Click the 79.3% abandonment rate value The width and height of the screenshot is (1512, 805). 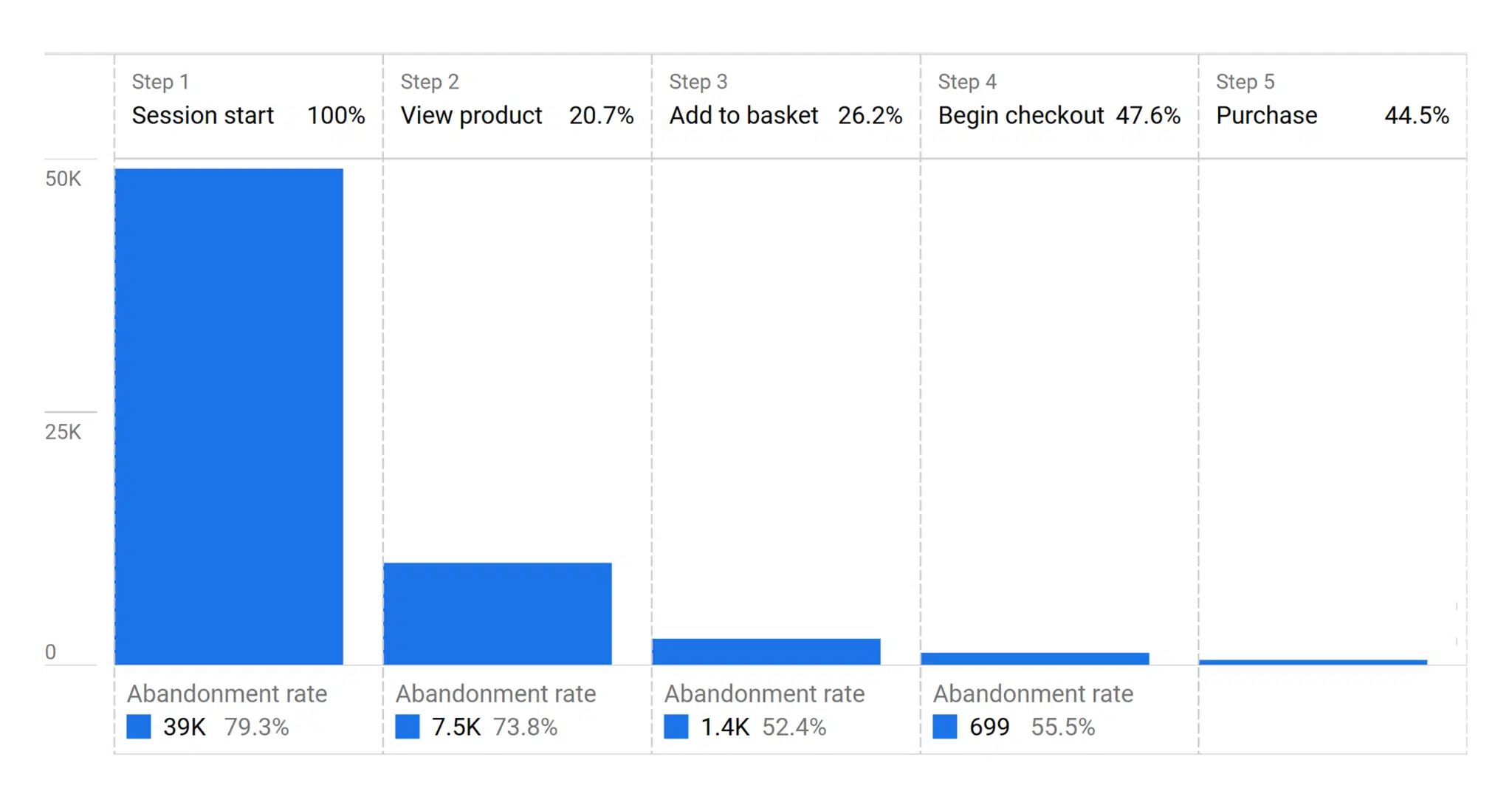click(x=256, y=727)
